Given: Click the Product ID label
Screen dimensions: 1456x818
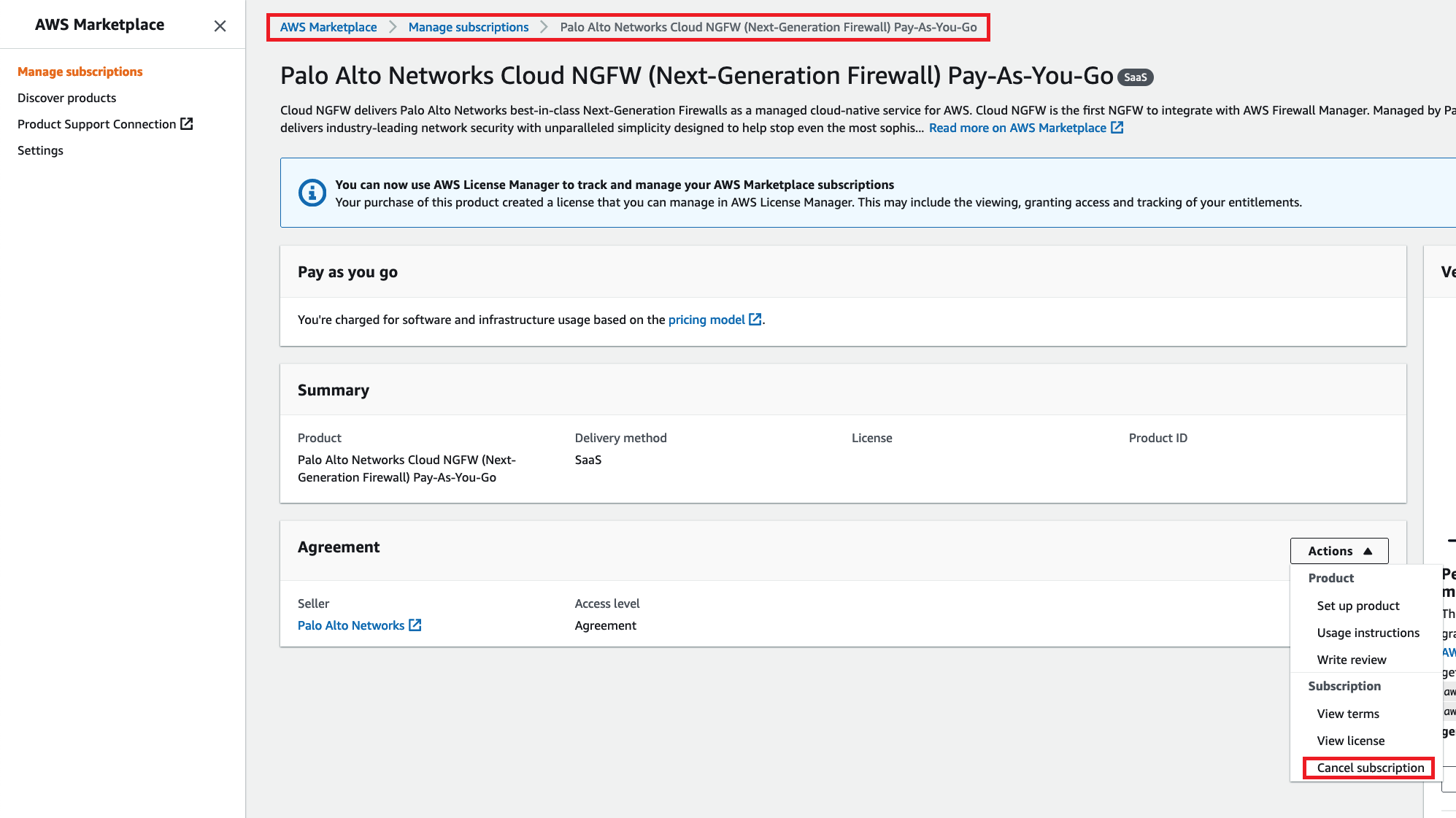Looking at the screenshot, I should 1158,438.
